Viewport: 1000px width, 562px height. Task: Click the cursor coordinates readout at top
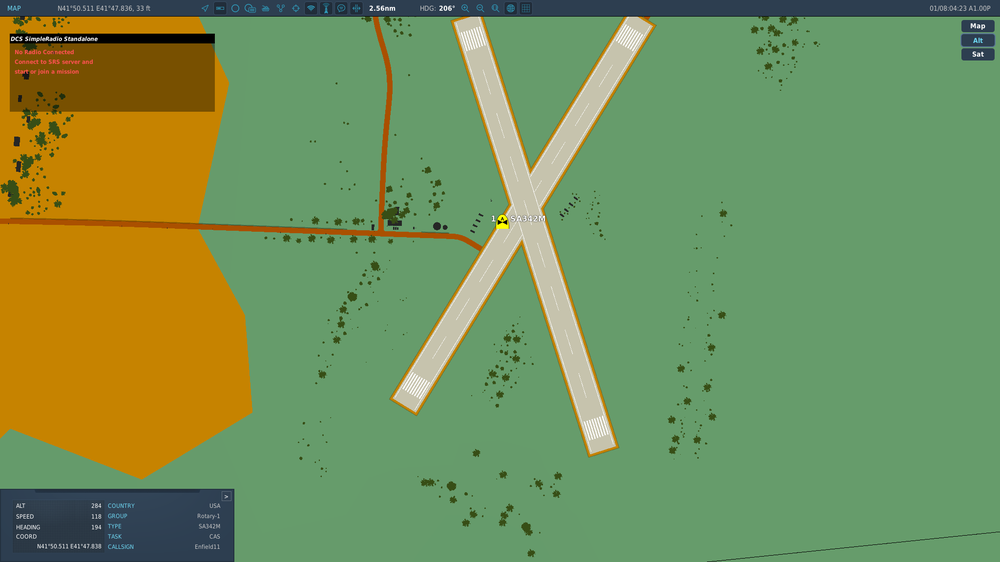click(104, 8)
